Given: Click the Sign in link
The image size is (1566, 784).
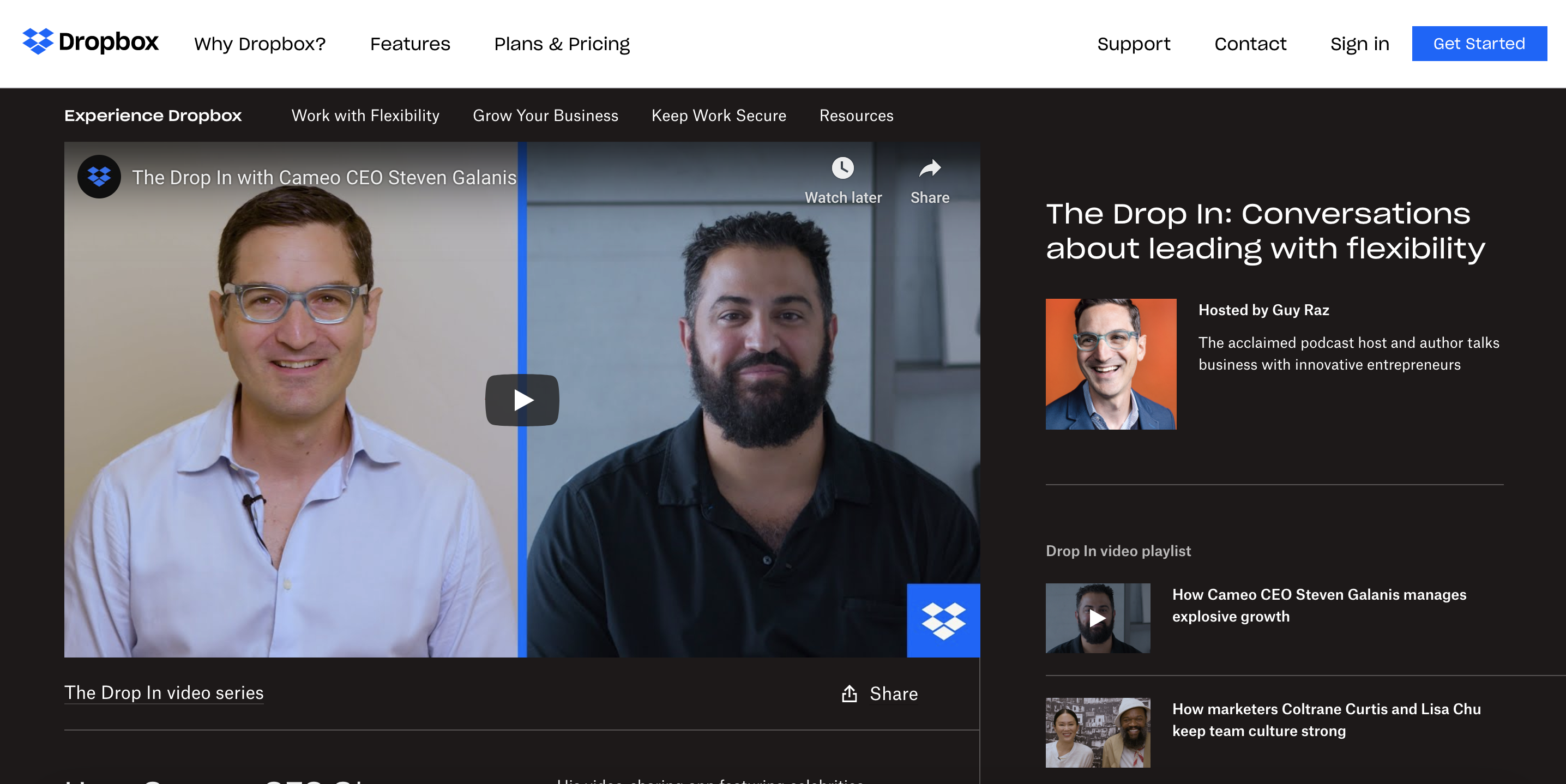Looking at the screenshot, I should pos(1359,43).
